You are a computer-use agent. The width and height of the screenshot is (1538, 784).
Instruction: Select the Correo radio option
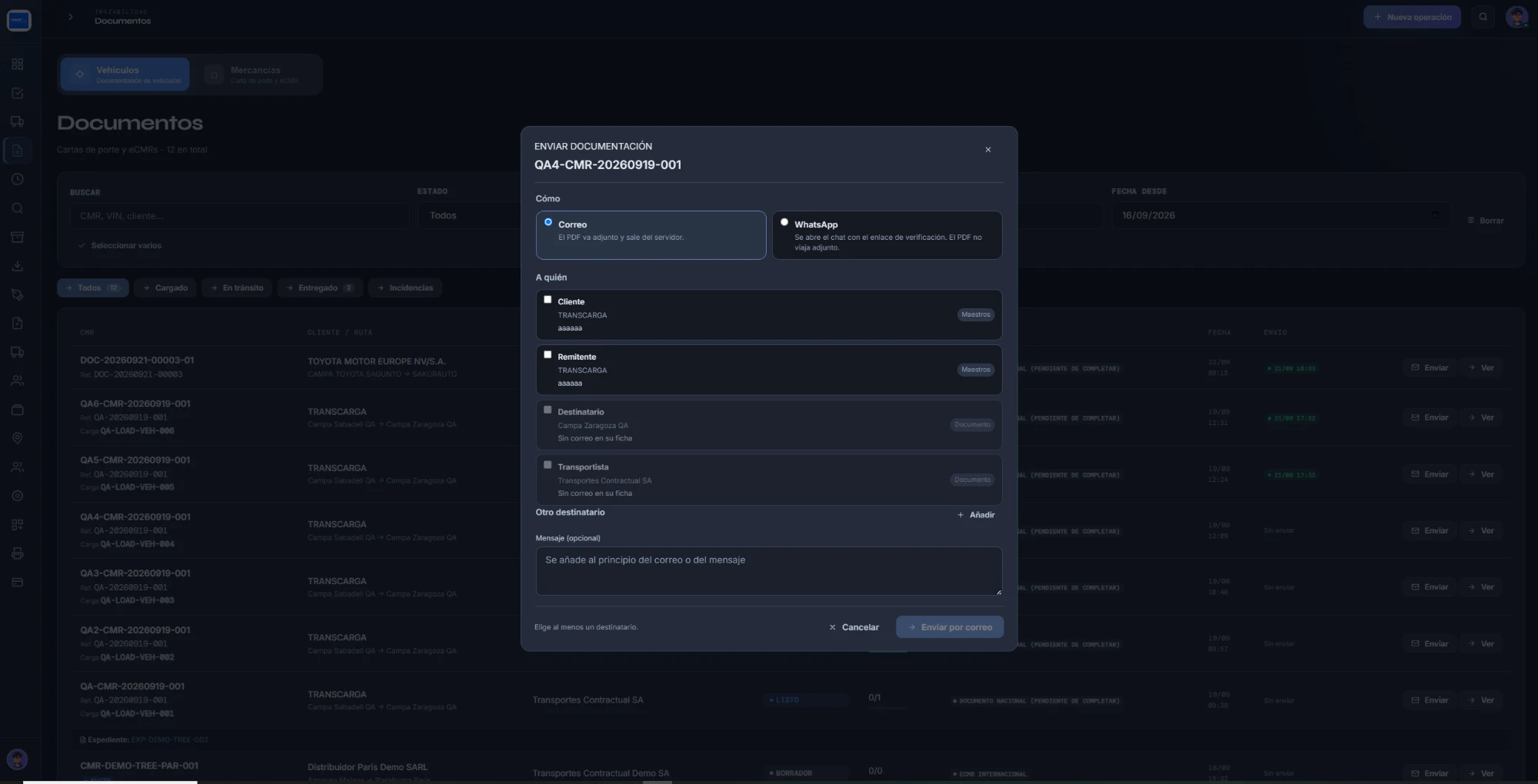548,222
